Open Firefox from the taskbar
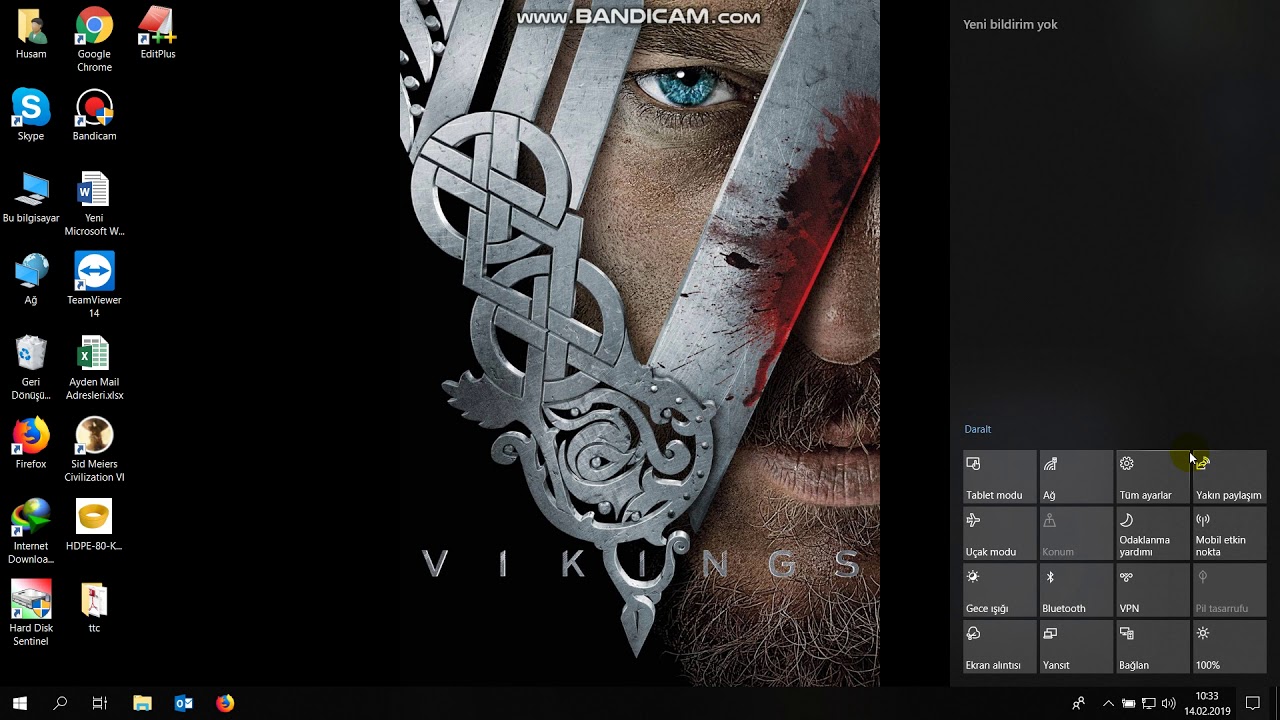This screenshot has height=720, width=1280. [225, 703]
